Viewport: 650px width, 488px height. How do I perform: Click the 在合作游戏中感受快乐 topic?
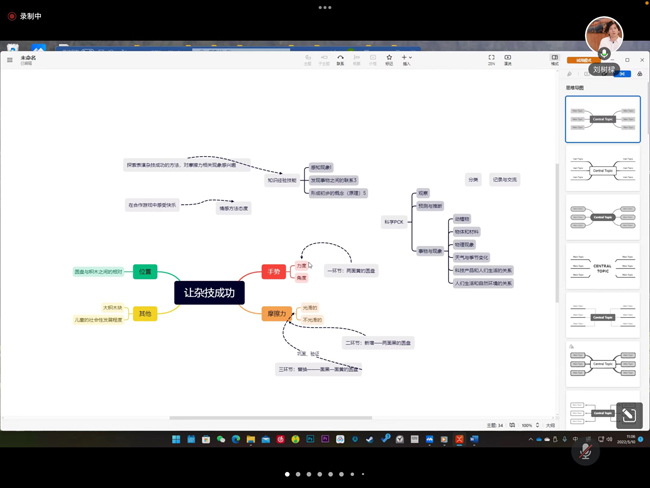(x=152, y=205)
